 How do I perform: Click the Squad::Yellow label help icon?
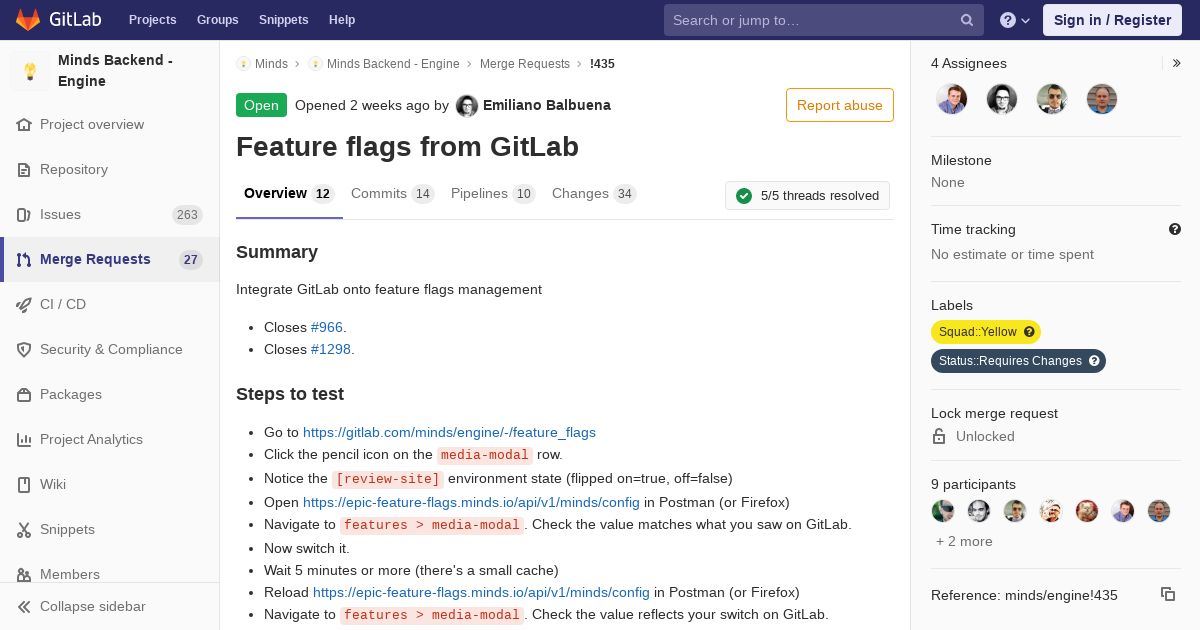pos(1029,332)
